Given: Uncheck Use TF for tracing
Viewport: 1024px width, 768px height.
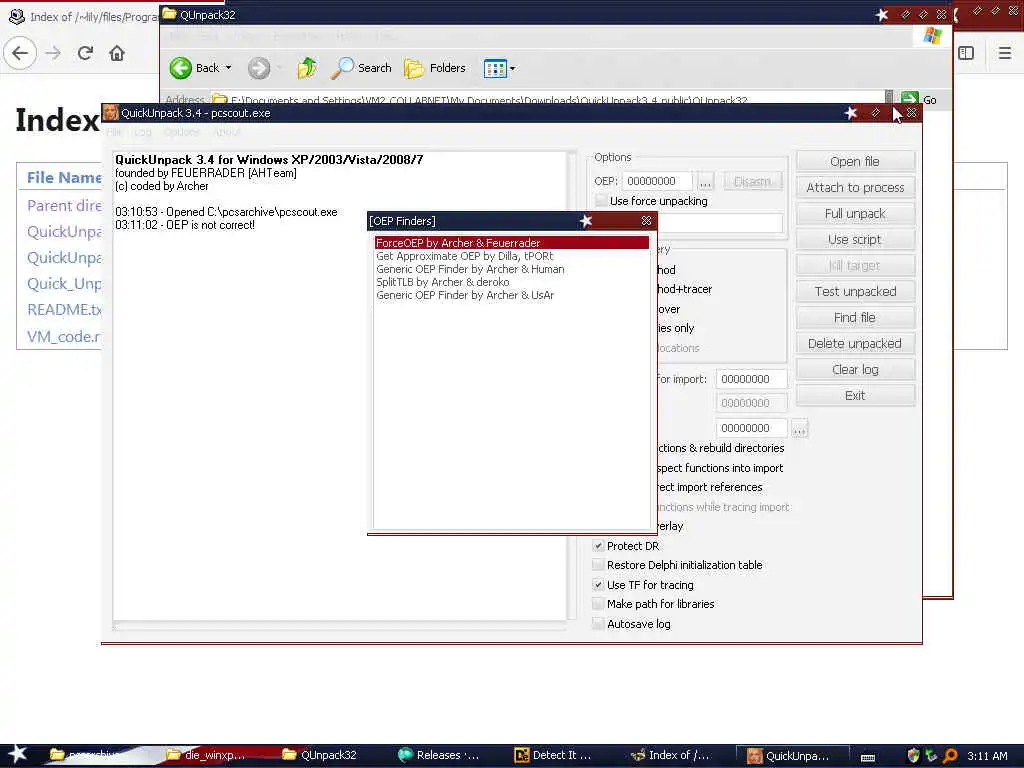Looking at the screenshot, I should point(598,585).
